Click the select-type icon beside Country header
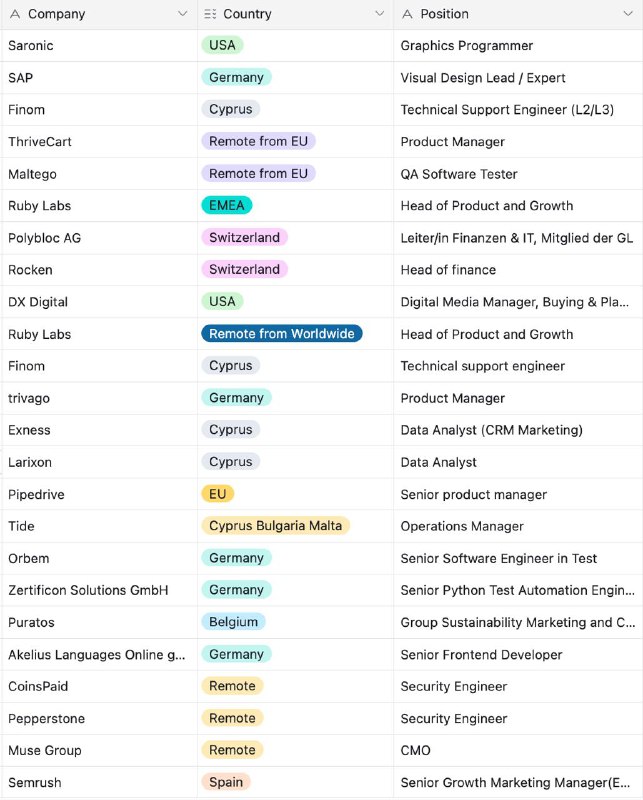Screen dimensions: 643x800 [210, 14]
